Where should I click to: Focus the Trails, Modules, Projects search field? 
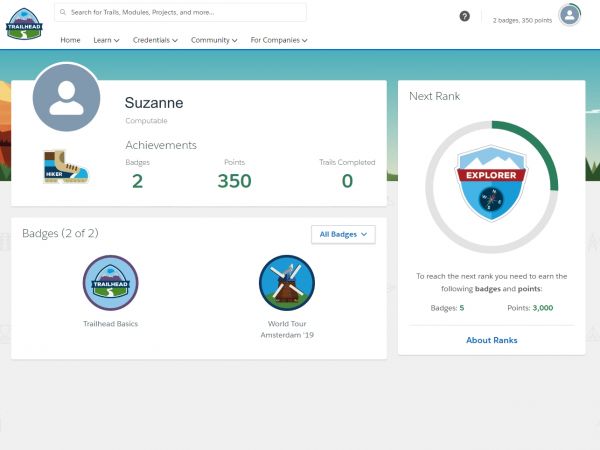pyautogui.click(x=185, y=13)
